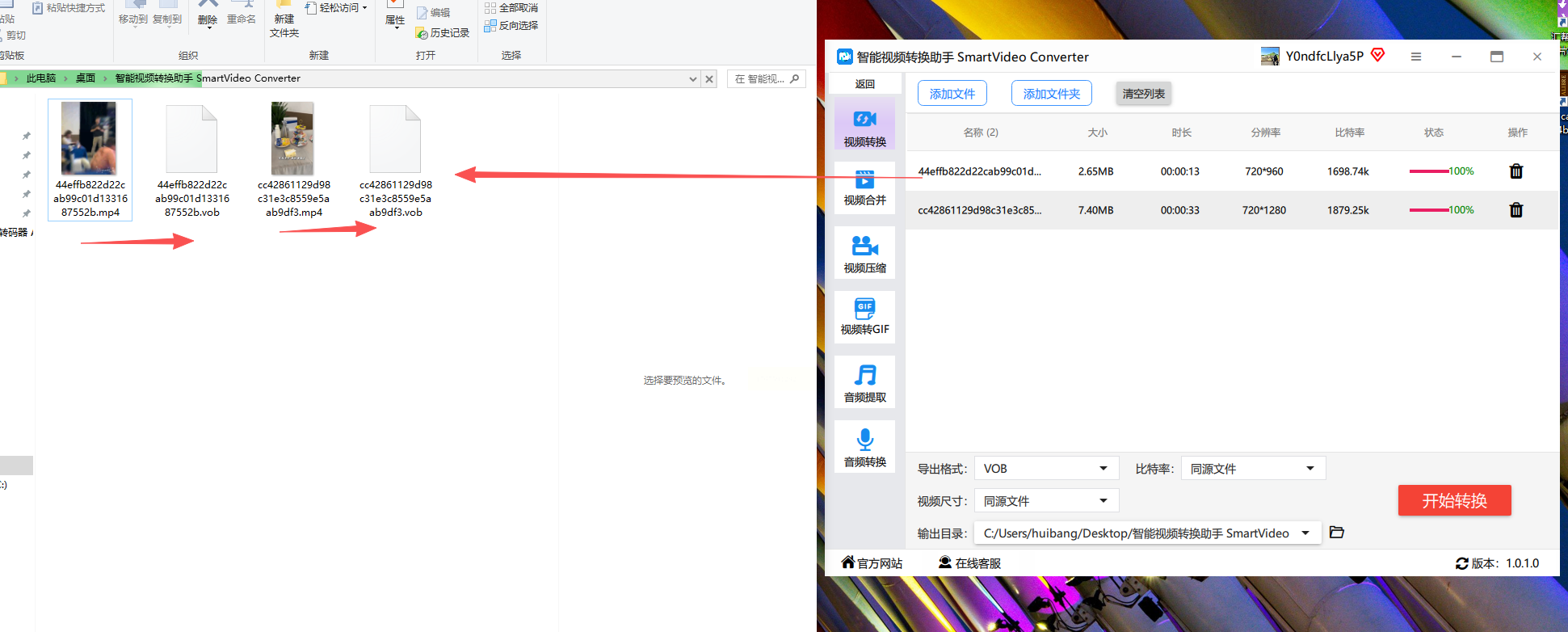
Task: Click the 大小 column header
Action: (1097, 133)
